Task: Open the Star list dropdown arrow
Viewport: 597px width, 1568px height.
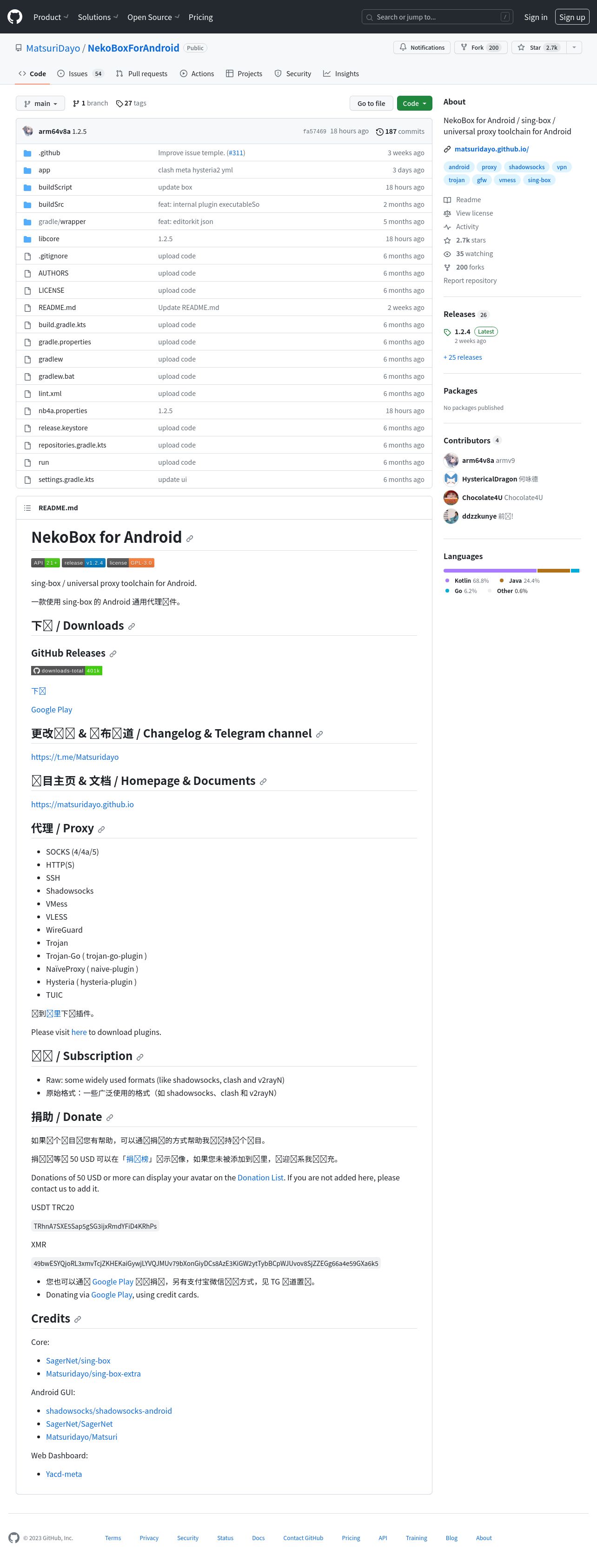Action: pos(574,47)
